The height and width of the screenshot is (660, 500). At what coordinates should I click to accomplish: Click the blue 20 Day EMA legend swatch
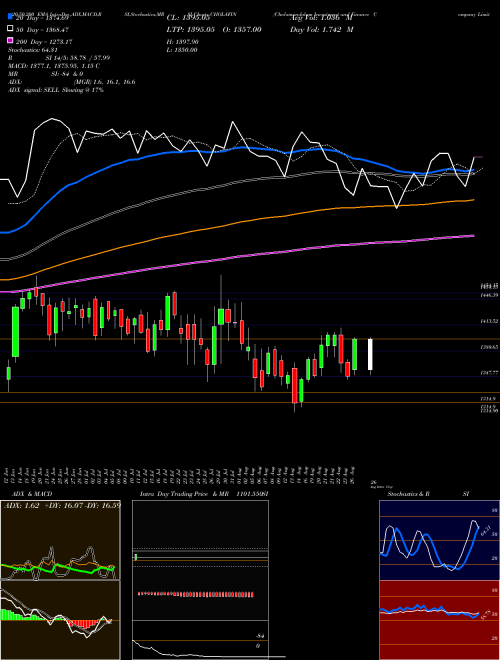pos(10,17)
